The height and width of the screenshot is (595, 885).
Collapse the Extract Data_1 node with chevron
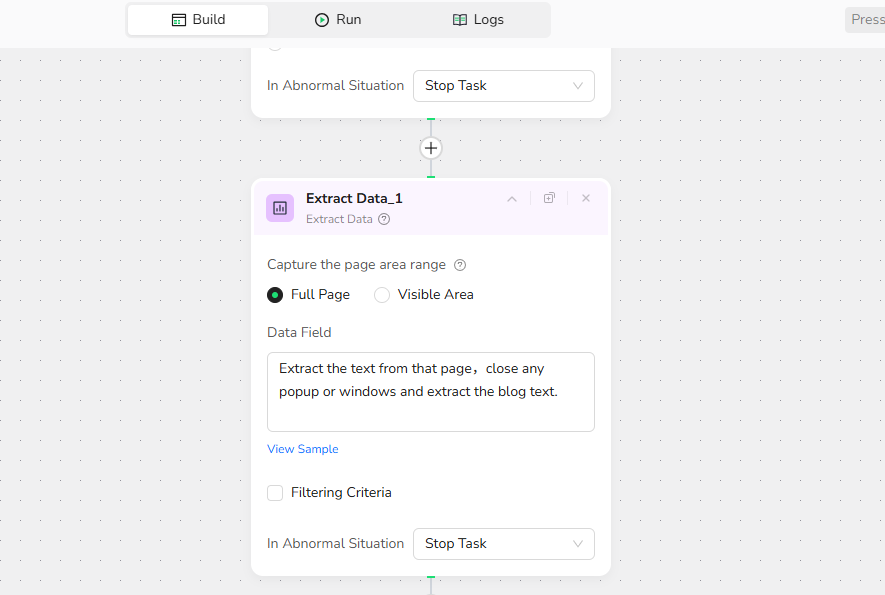pos(512,199)
